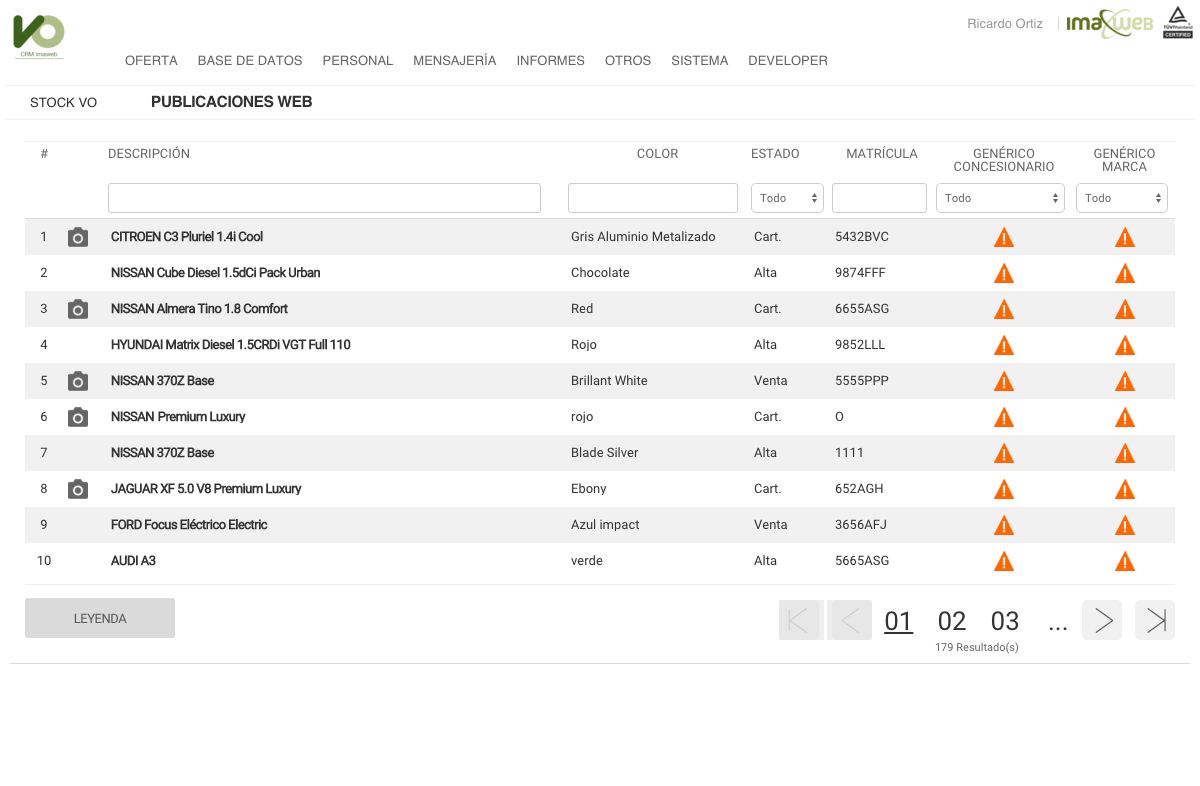Focus the Matrícula filter field
Screen dimensions: 1200x786
click(879, 198)
